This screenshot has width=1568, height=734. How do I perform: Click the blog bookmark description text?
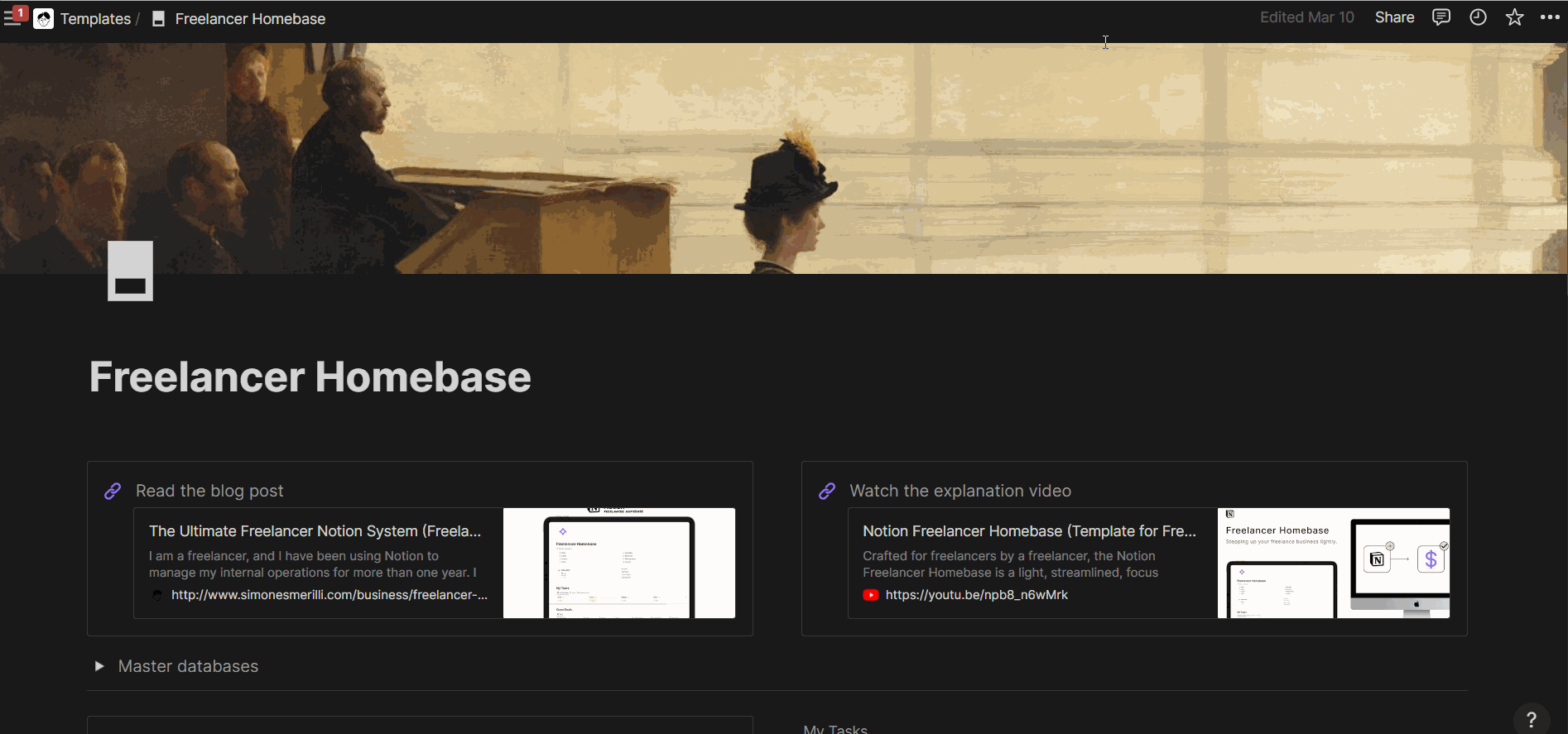313,564
